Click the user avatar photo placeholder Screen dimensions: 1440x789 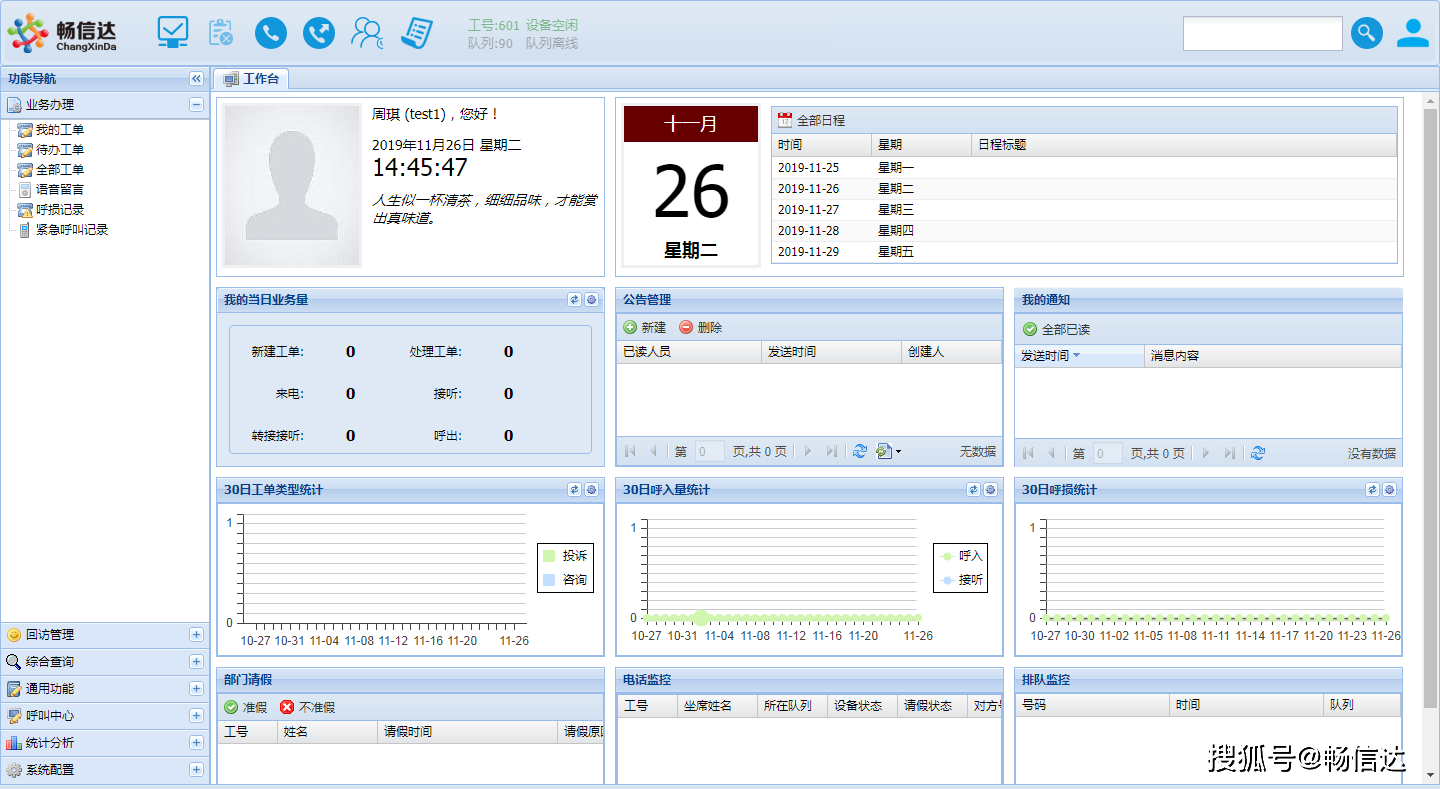pyautogui.click(x=291, y=186)
